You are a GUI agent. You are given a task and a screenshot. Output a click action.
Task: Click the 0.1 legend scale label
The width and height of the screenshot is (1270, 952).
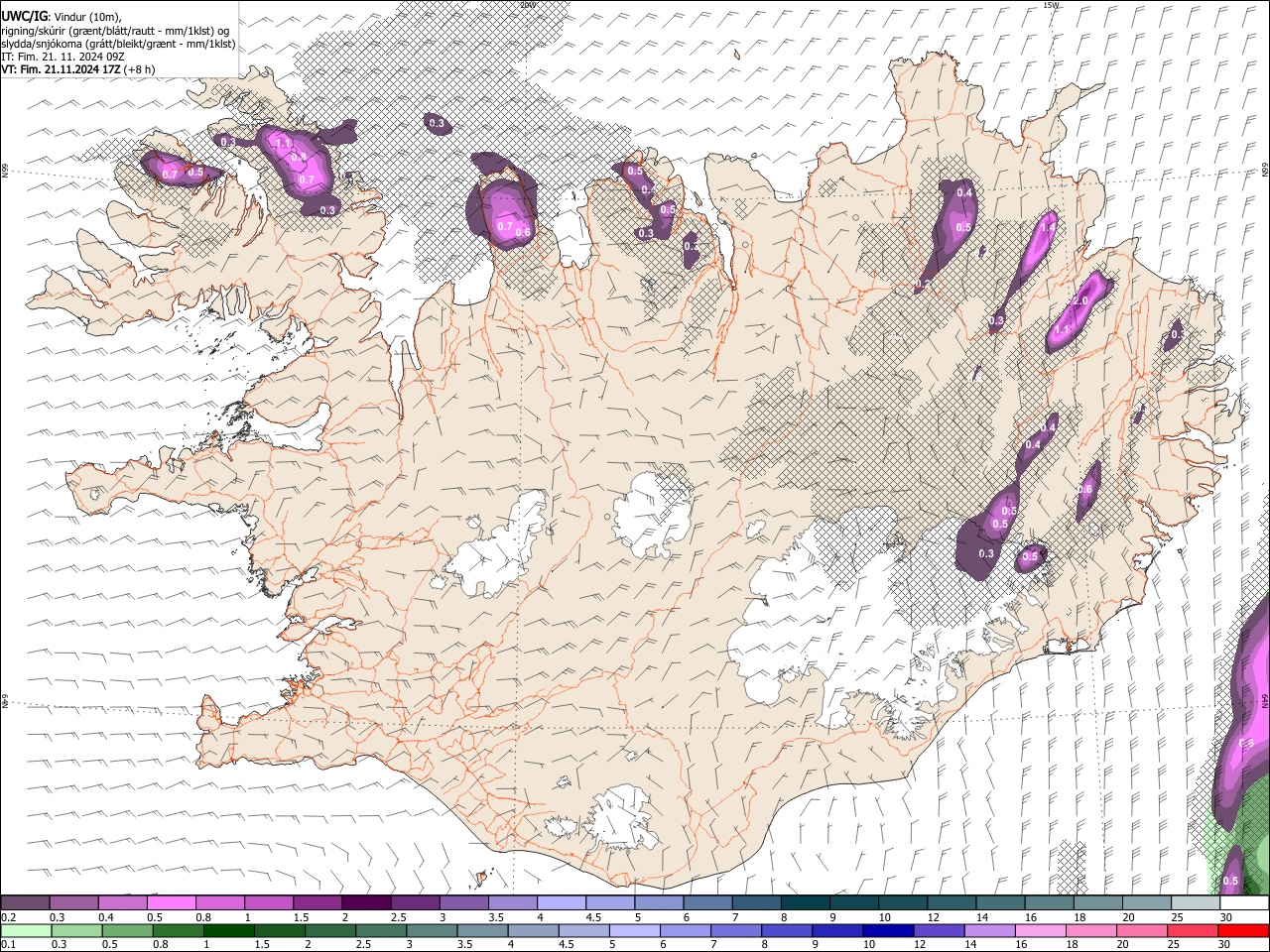coord(9,945)
